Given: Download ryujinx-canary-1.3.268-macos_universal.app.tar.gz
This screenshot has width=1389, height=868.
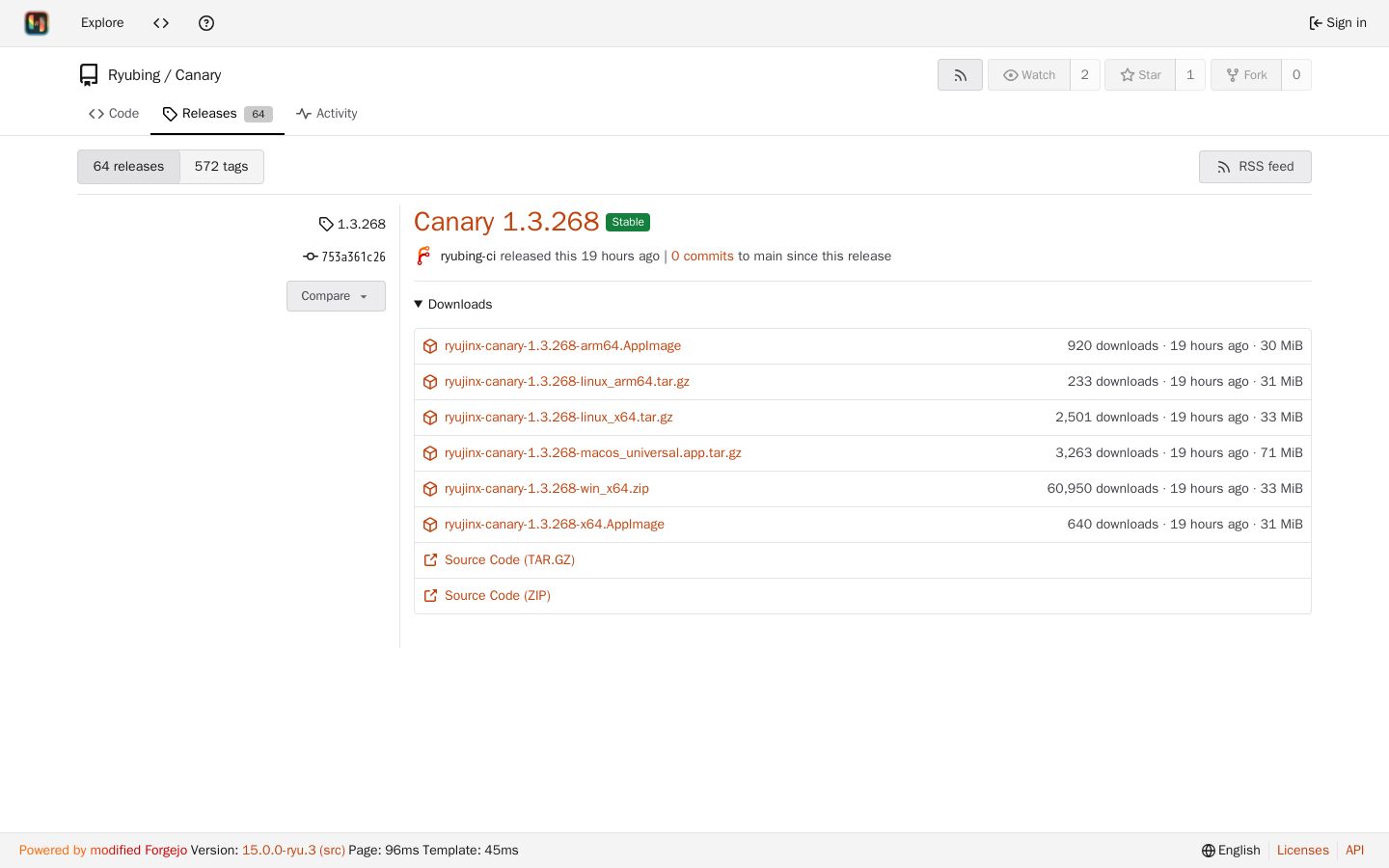Looking at the screenshot, I should (593, 453).
